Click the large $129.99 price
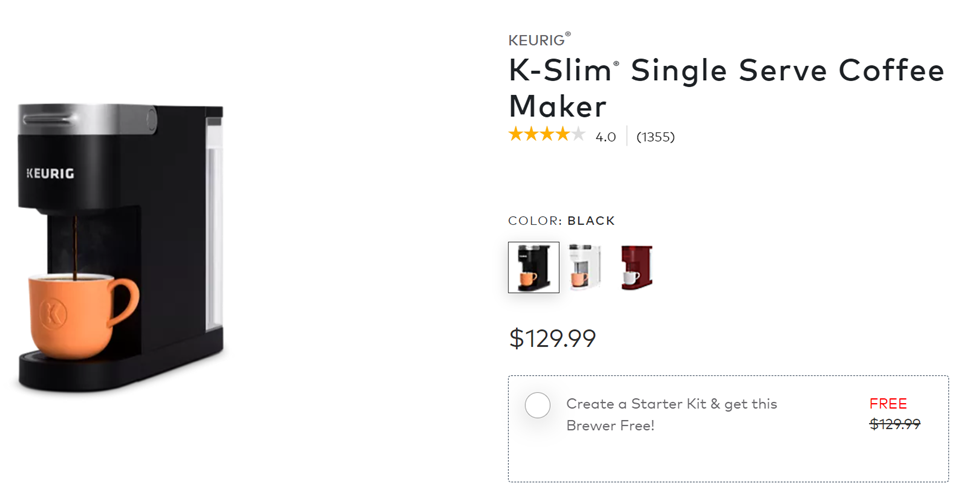 [x=552, y=339]
